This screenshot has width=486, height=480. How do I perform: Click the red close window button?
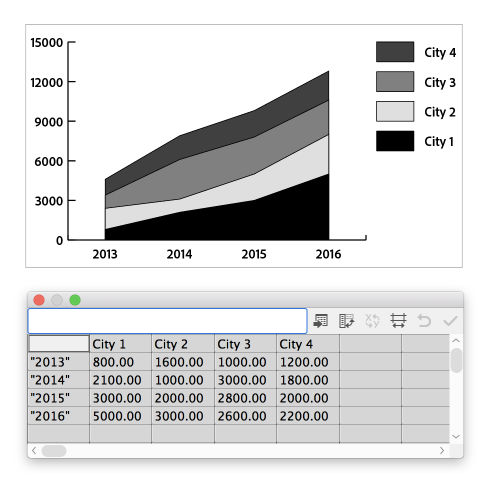point(39,300)
